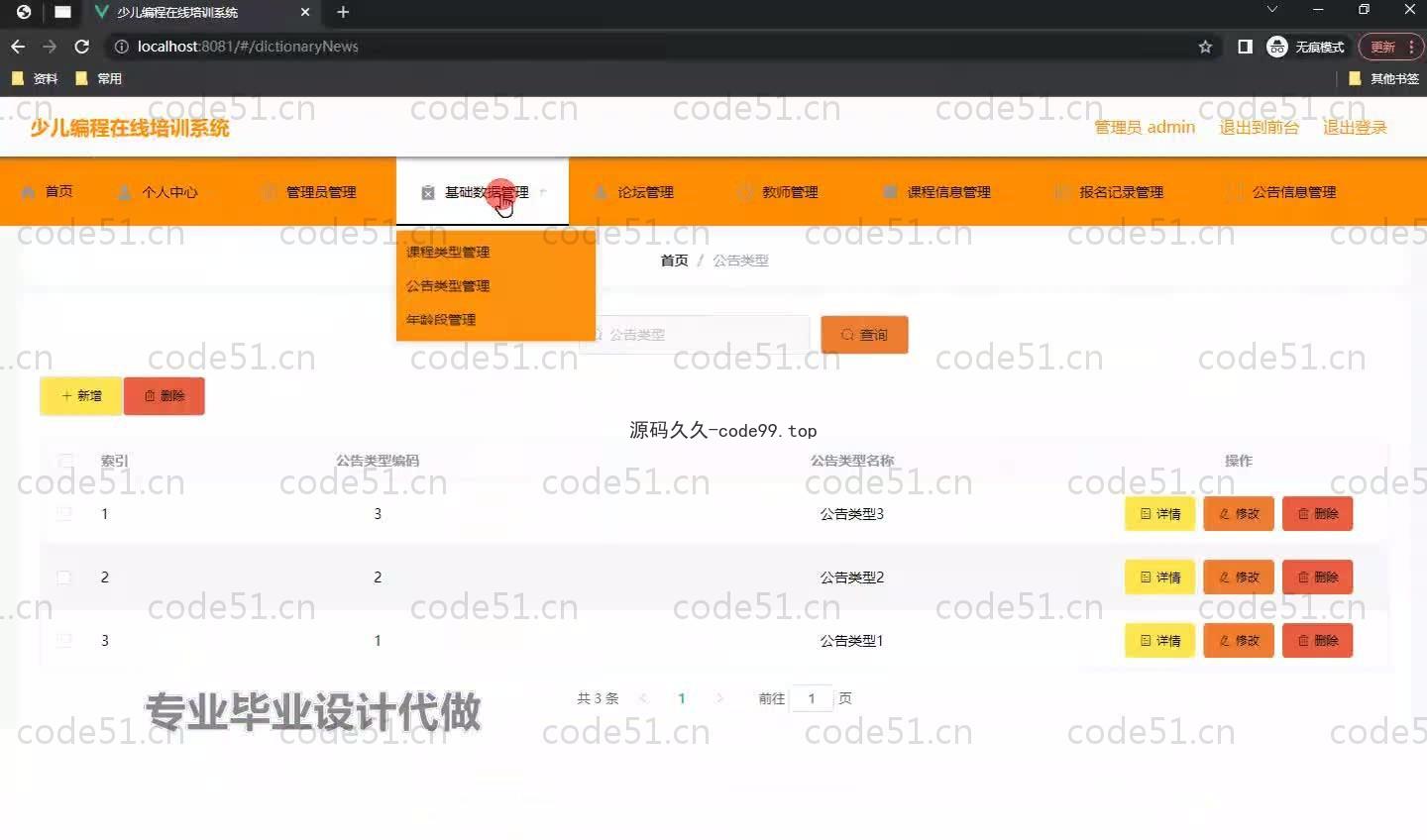Open 管理员管理 menu

(310, 192)
